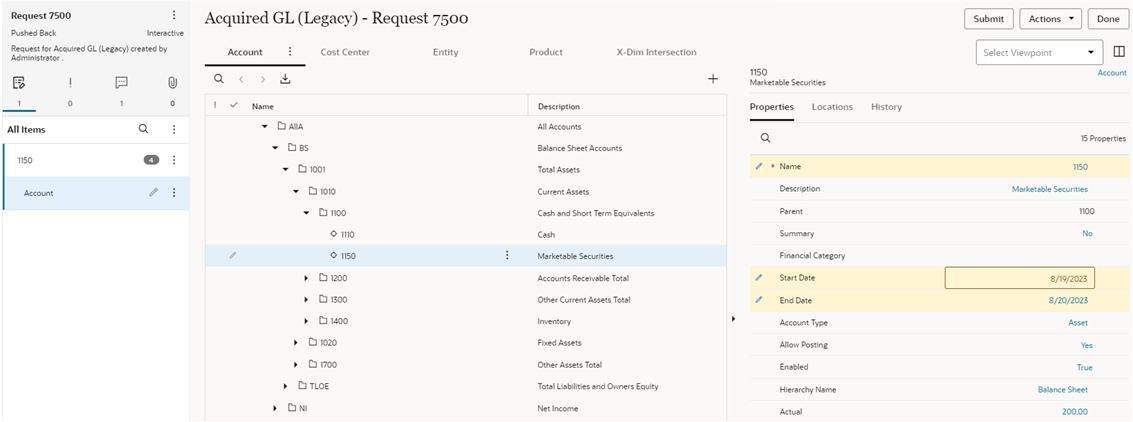Open the Select Viewpoint dropdown
1133x422 pixels.
(x=1039, y=53)
